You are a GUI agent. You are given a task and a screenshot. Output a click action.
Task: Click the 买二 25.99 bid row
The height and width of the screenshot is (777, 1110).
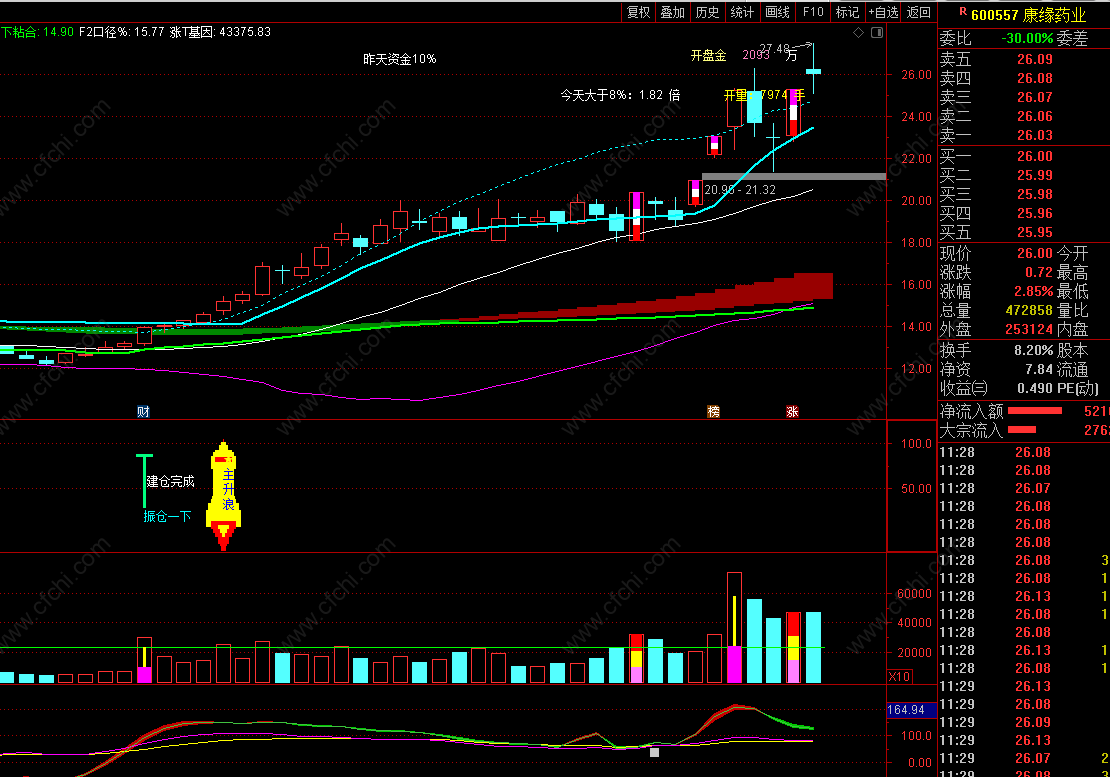996,175
